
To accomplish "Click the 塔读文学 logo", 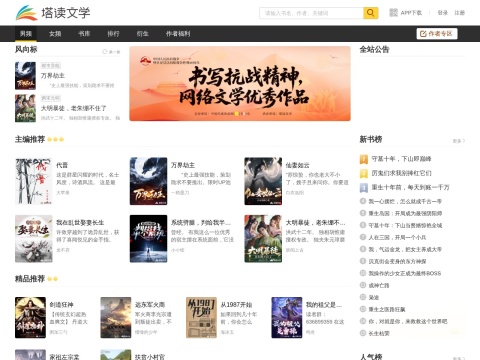I will (x=53, y=13).
